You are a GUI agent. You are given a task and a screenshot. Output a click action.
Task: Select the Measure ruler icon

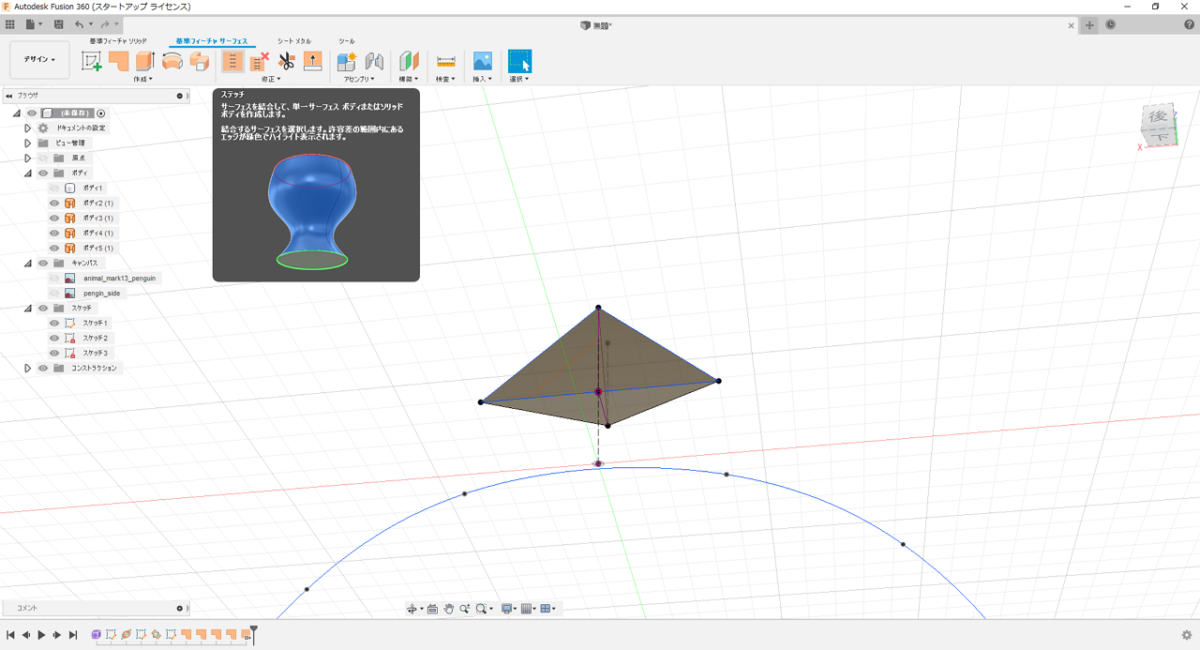click(446, 61)
